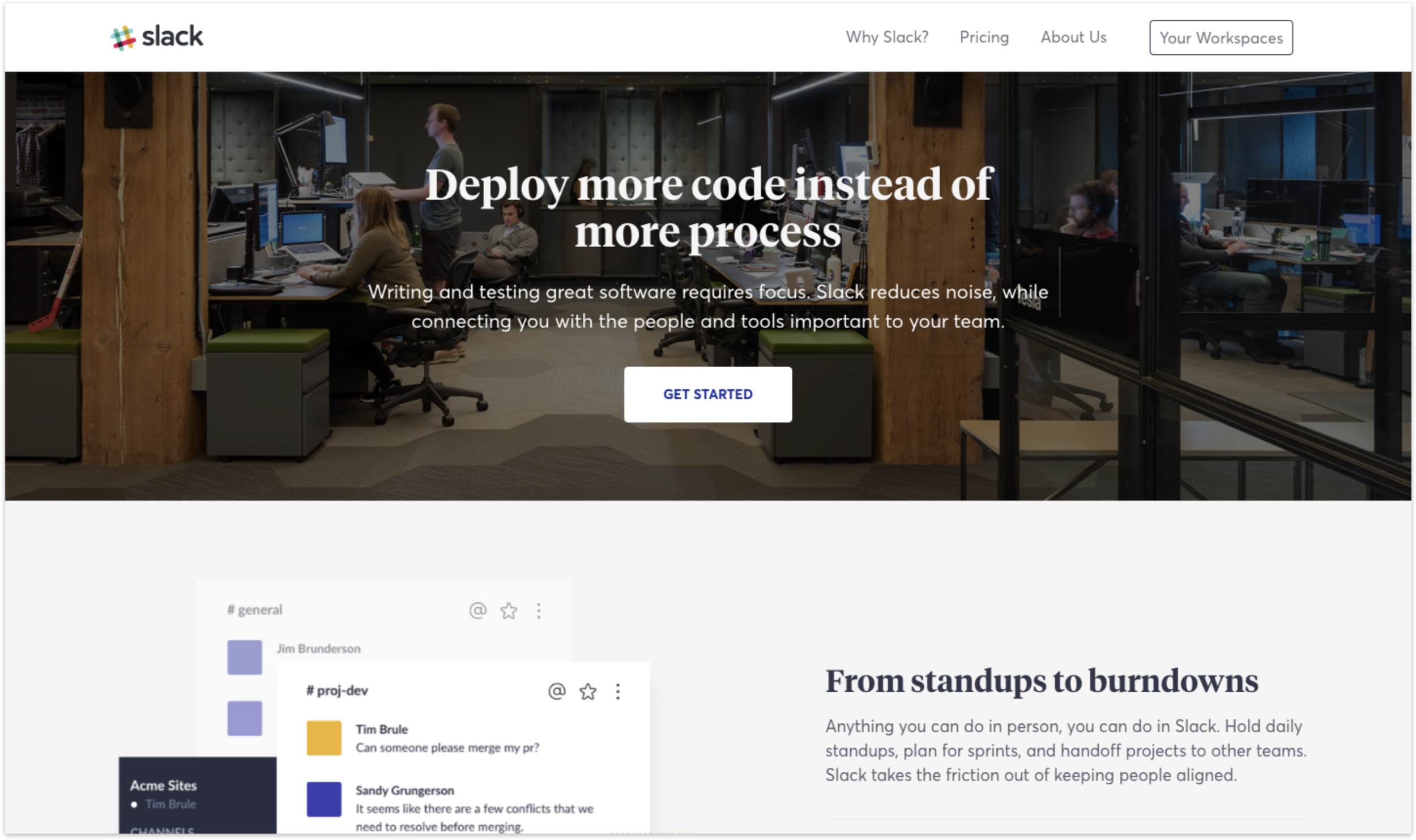Star the #general channel
Image resolution: width=1416 pixels, height=840 pixels.
click(509, 610)
